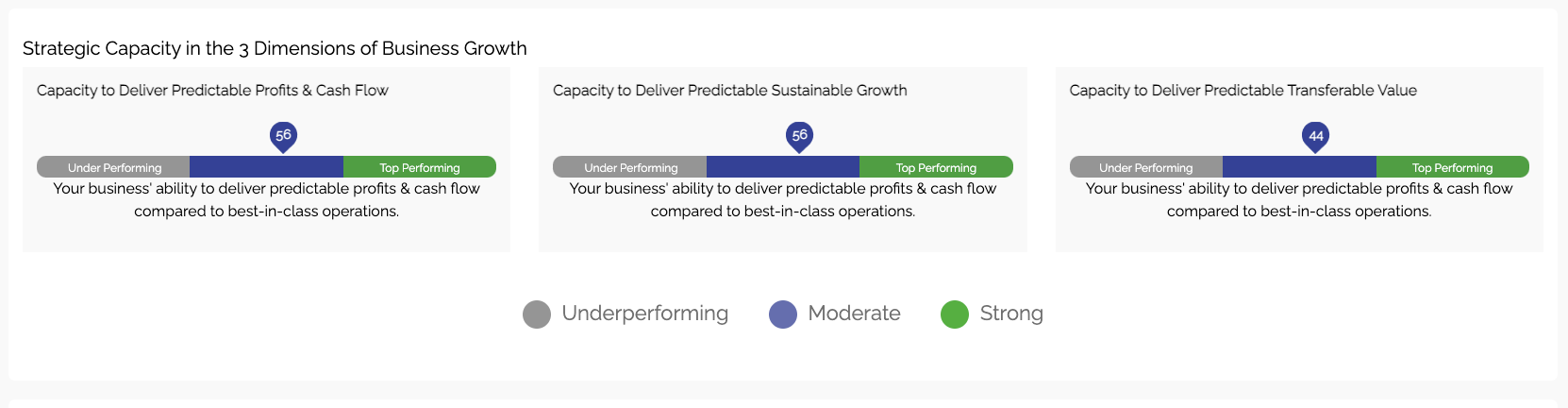This screenshot has height=408, width=1568.
Task: Click the Capacity to Deliver Predictable Sustainable Growth title
Action: coord(729,91)
